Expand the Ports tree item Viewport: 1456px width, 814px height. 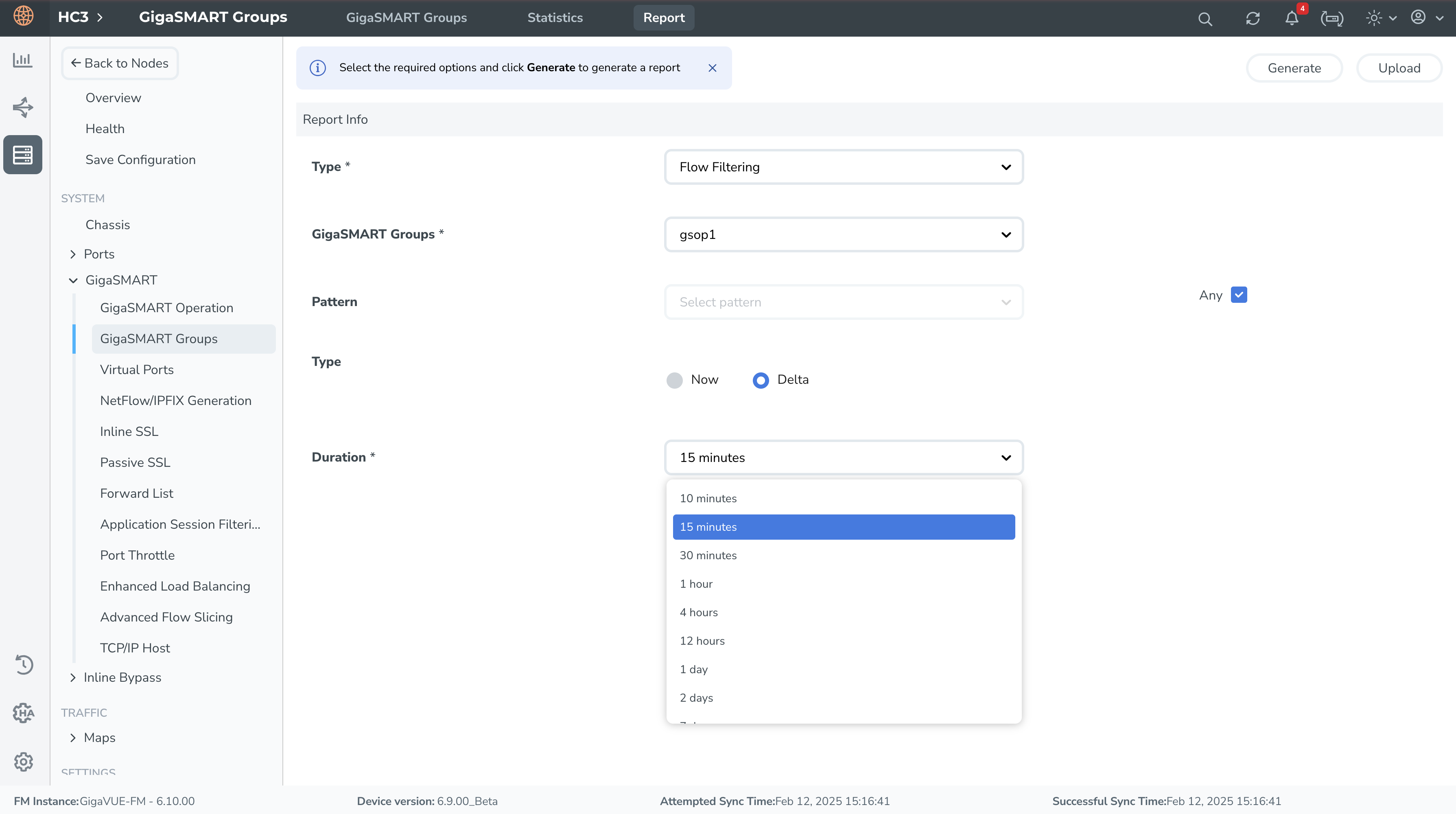coord(73,254)
